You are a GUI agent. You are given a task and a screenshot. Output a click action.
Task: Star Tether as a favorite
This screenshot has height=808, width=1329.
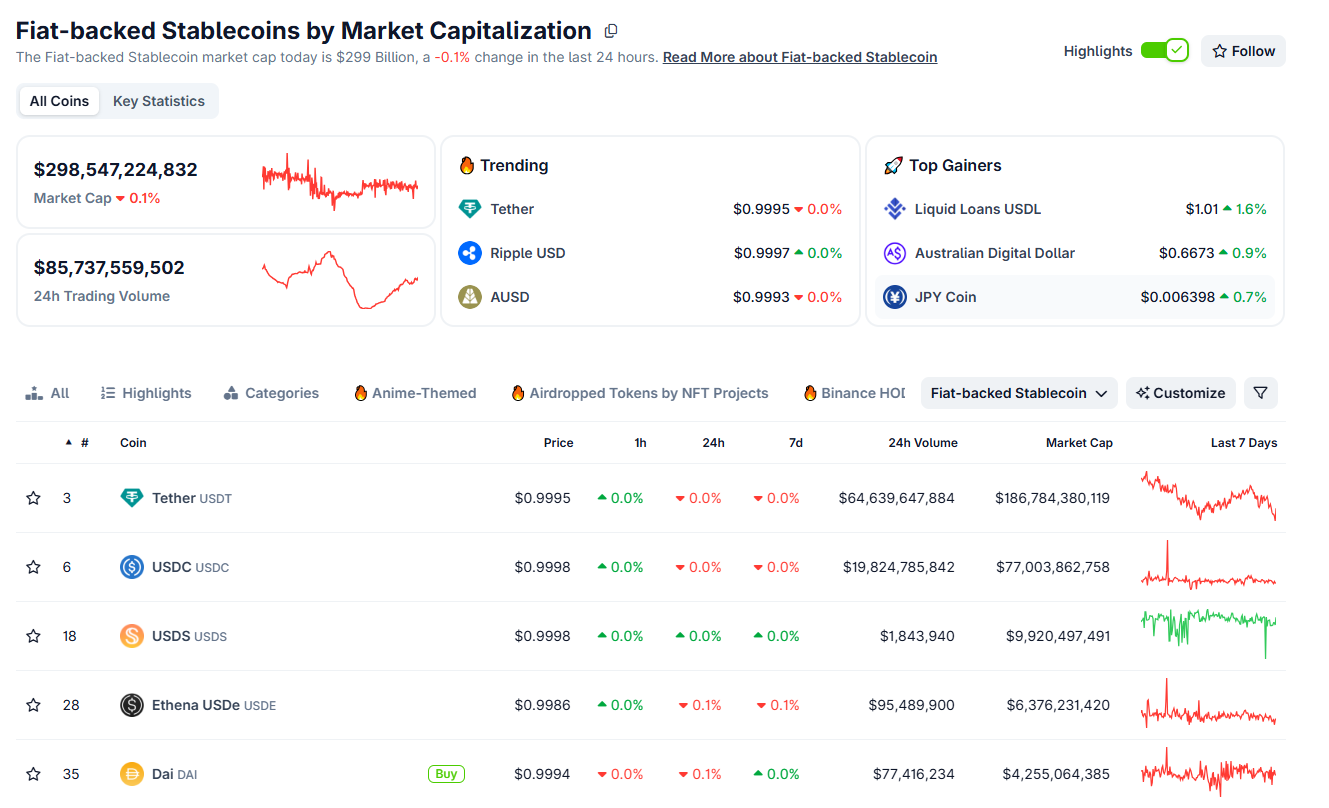pos(34,498)
